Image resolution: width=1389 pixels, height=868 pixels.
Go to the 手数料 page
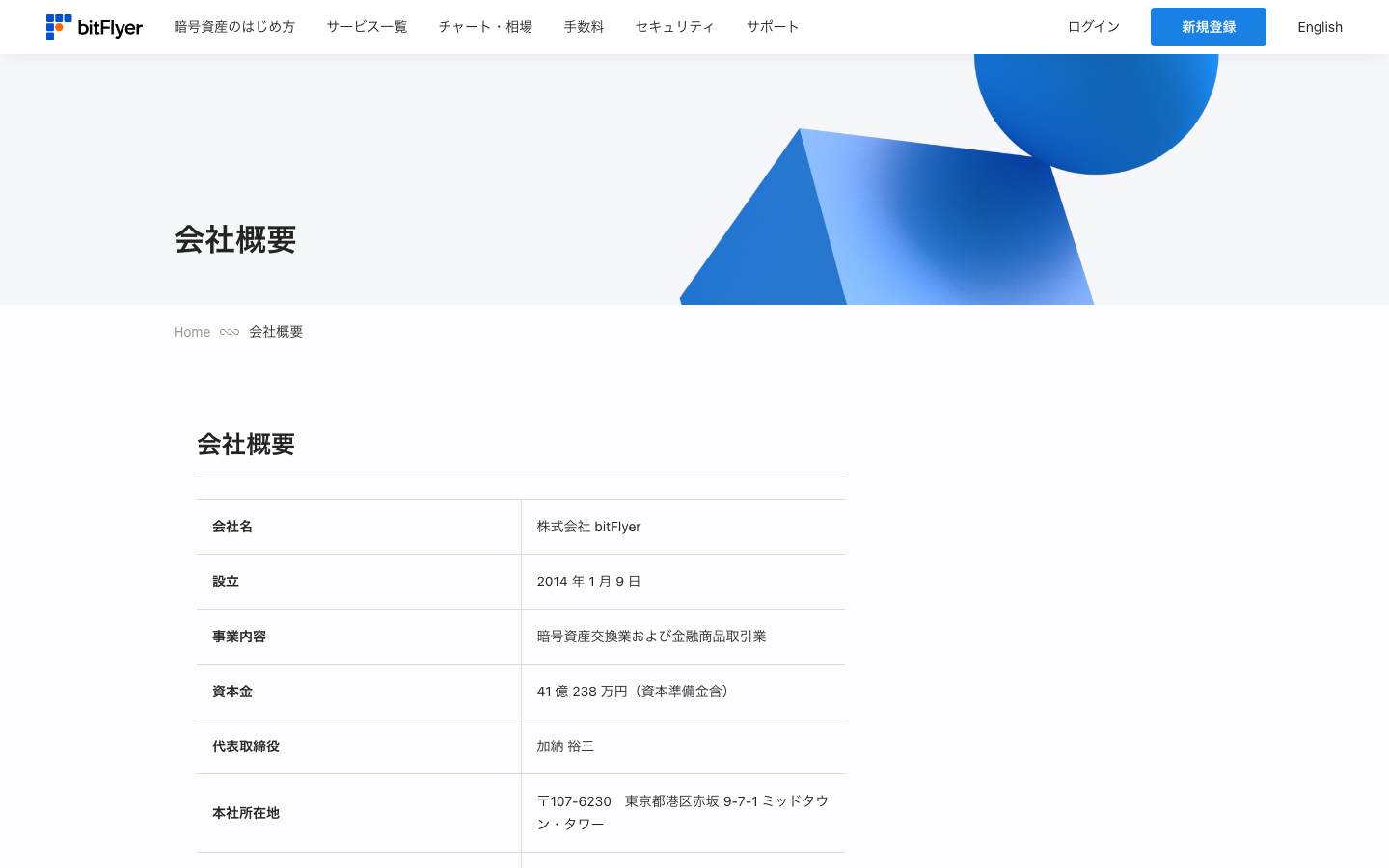point(584,27)
